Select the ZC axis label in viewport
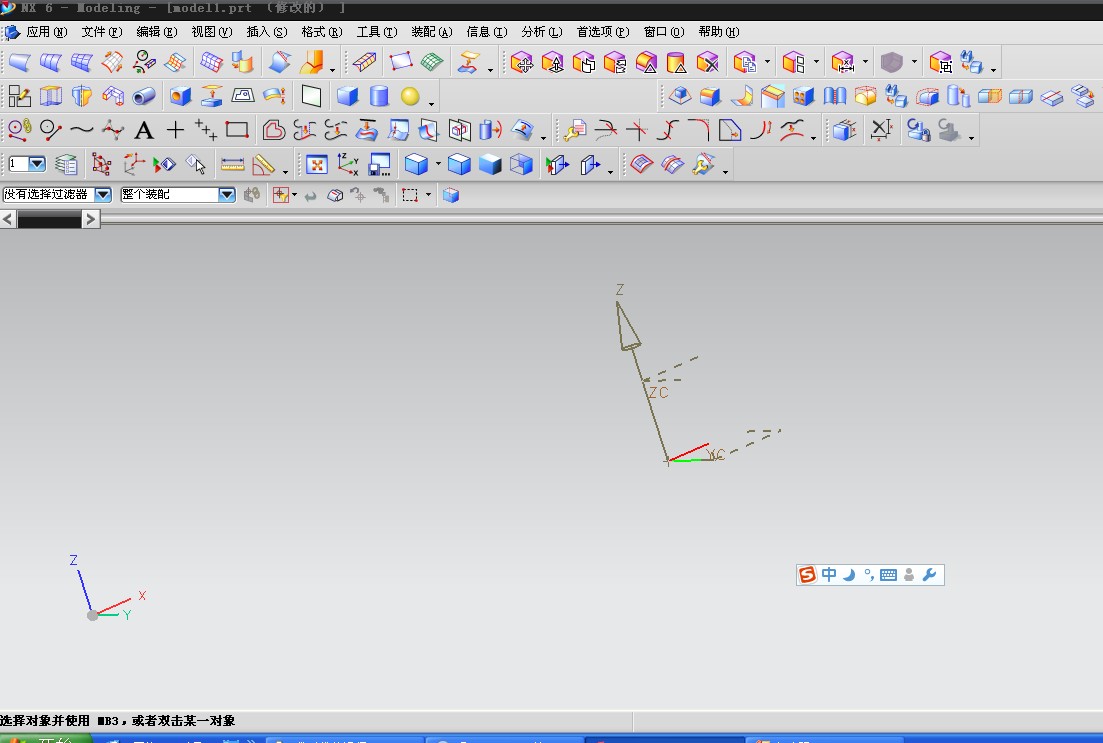1103x743 pixels. tap(658, 393)
